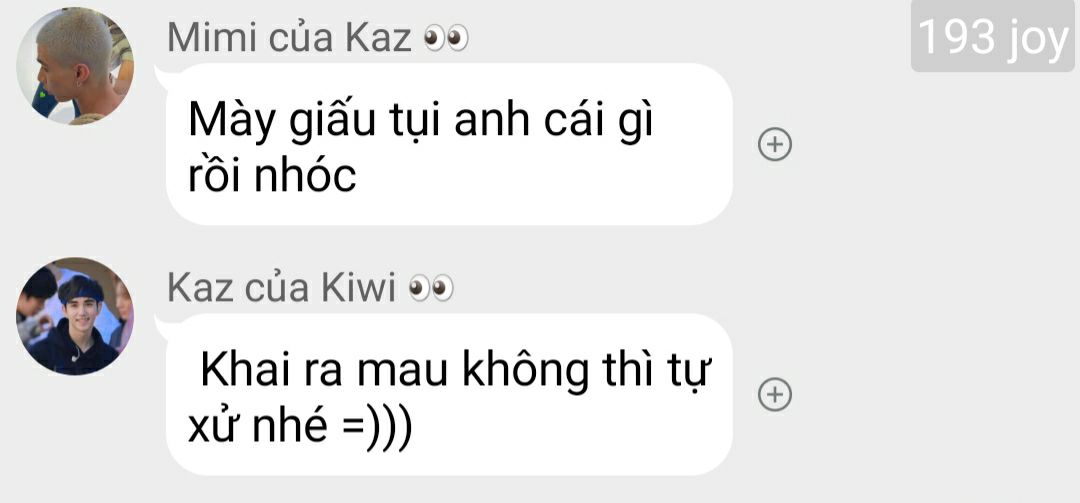Image resolution: width=1080 pixels, height=503 pixels.
Task: Click plus icon beside "Khai ra mau" message
Action: [x=775, y=394]
